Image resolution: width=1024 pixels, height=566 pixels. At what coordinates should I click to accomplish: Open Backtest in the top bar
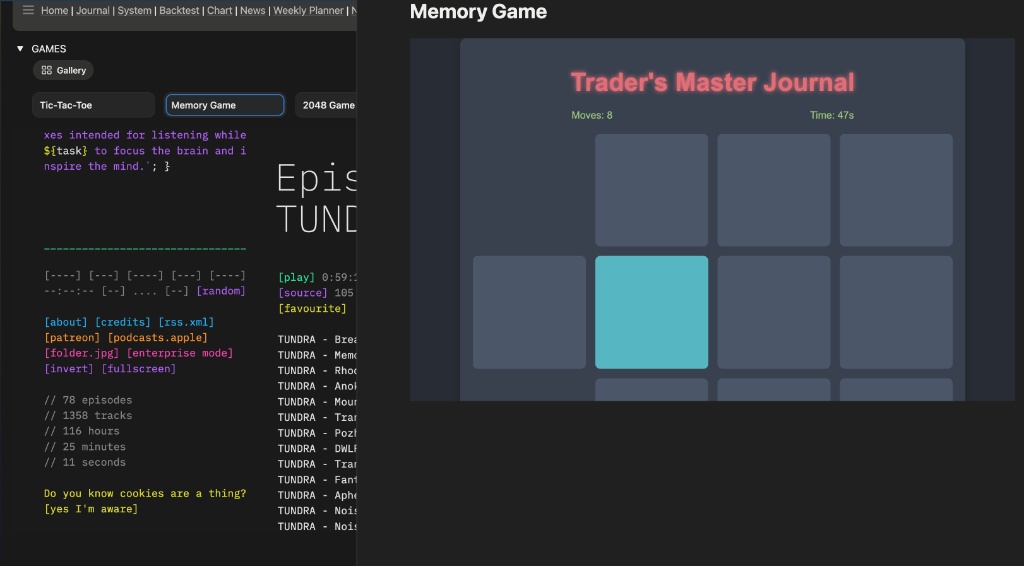tap(179, 10)
